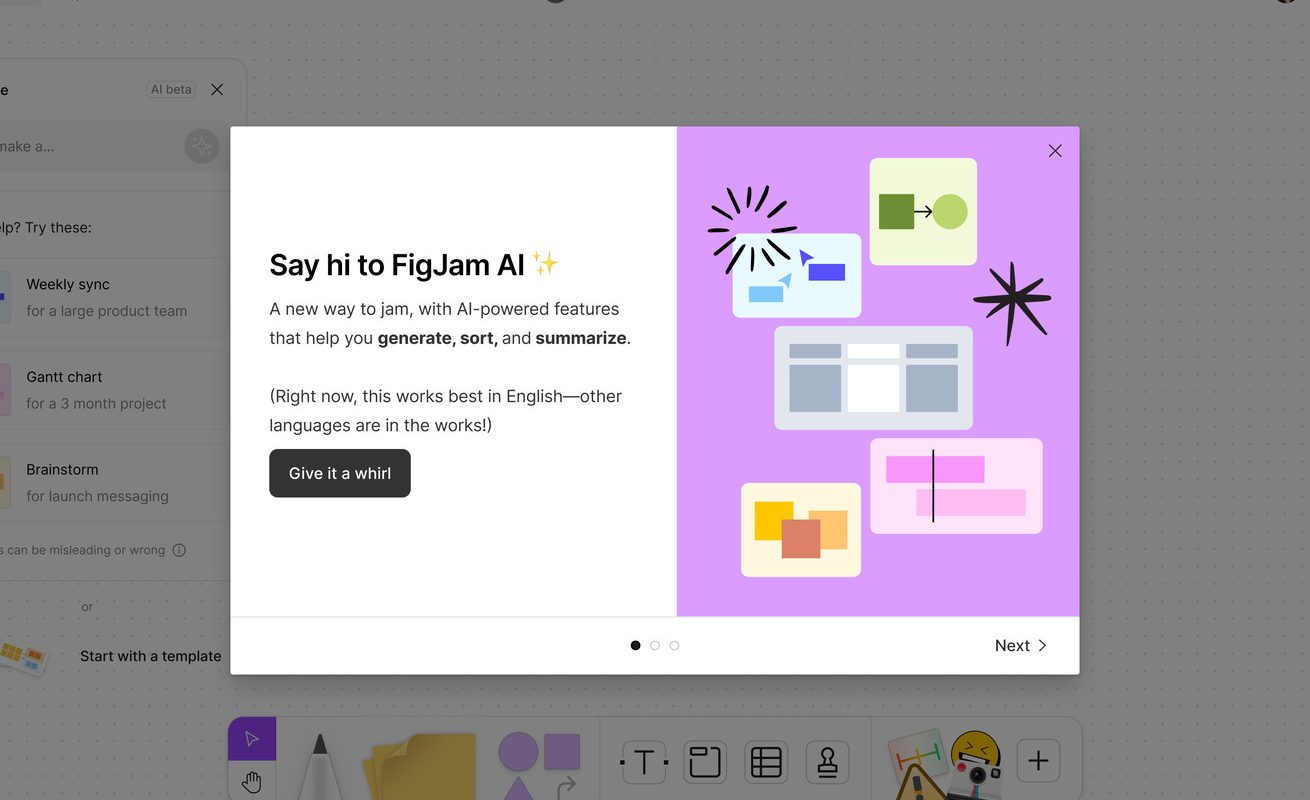
Task: Click the AI sparkle generate button
Action: 202,147
